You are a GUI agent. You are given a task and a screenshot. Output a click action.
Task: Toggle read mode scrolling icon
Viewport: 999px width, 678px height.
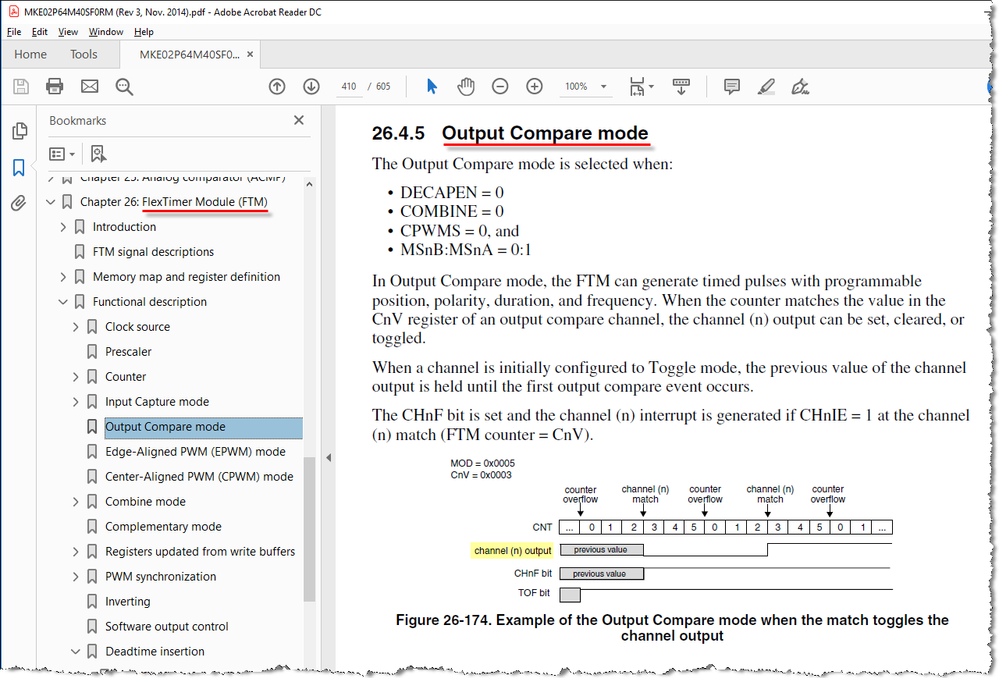pyautogui.click(x=681, y=87)
